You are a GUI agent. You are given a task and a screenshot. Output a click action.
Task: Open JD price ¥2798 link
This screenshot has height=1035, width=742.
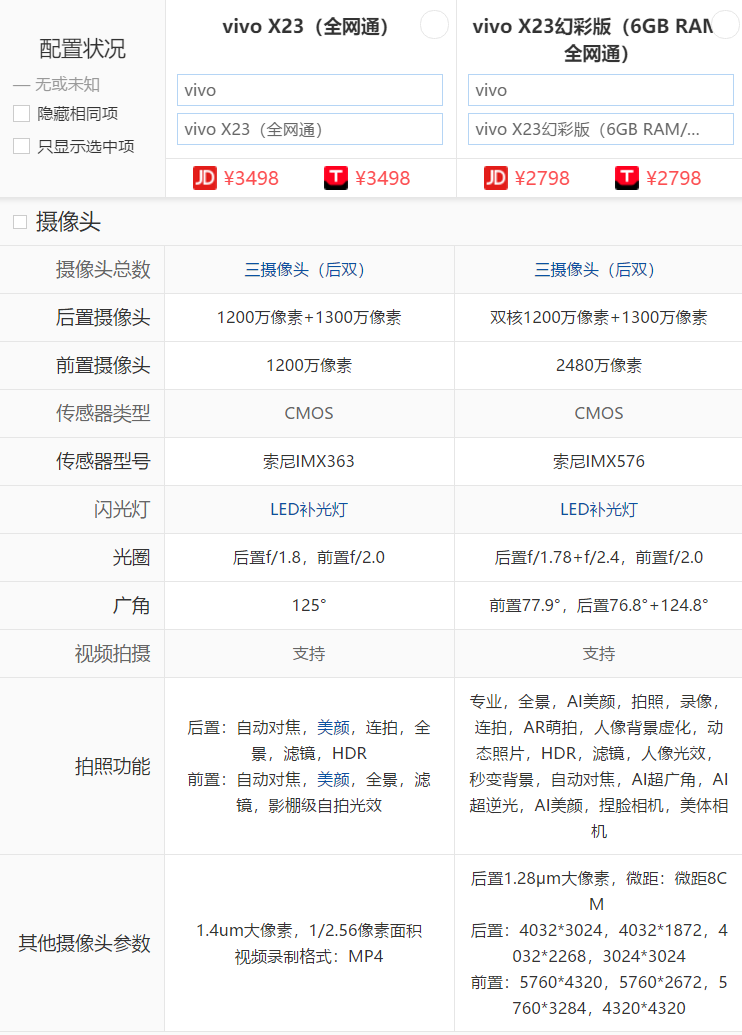click(542, 178)
